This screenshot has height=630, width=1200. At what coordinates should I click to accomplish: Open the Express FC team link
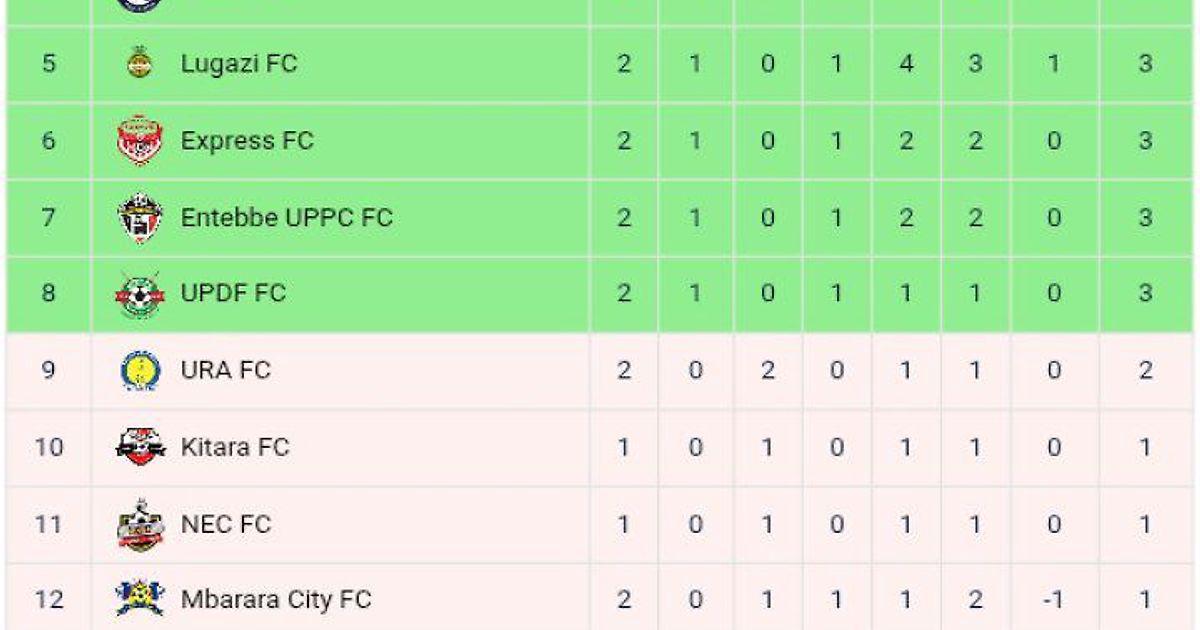coord(247,140)
